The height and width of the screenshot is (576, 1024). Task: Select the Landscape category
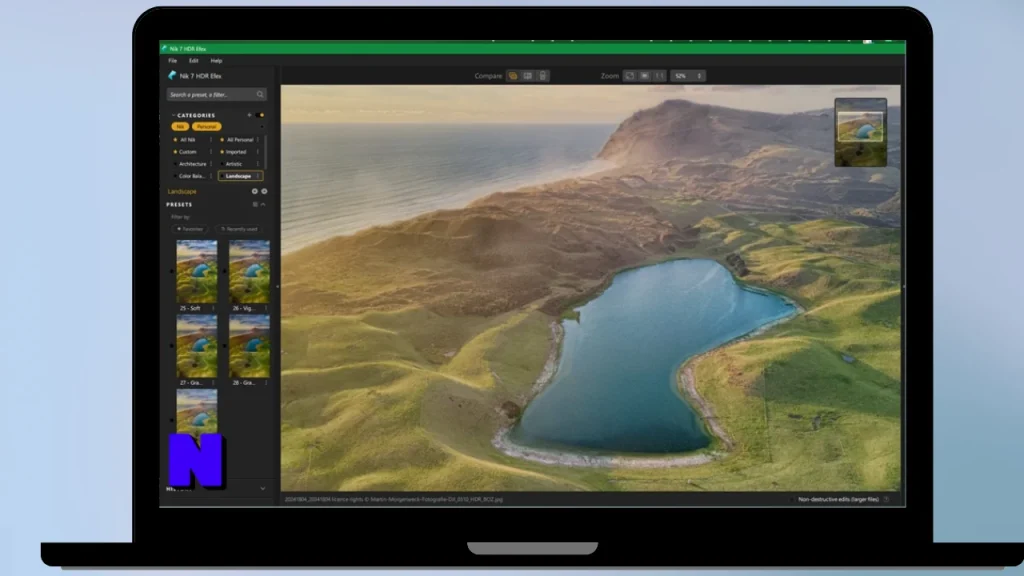tap(238, 176)
